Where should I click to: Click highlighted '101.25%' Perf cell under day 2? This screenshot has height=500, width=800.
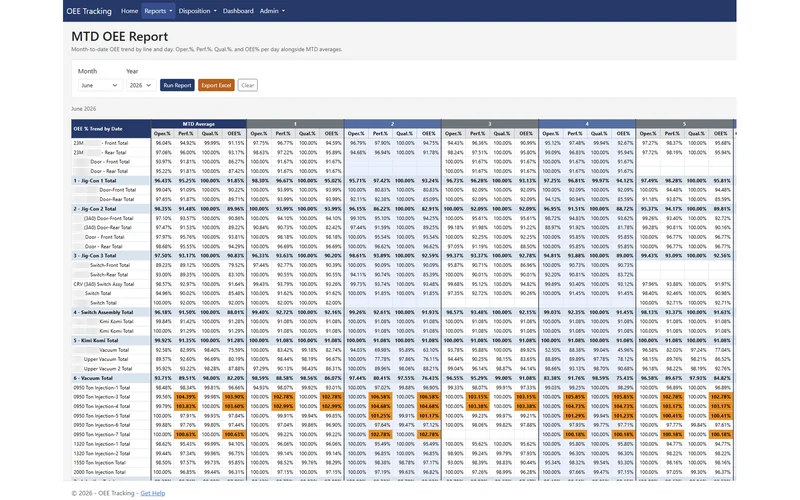tap(380, 416)
